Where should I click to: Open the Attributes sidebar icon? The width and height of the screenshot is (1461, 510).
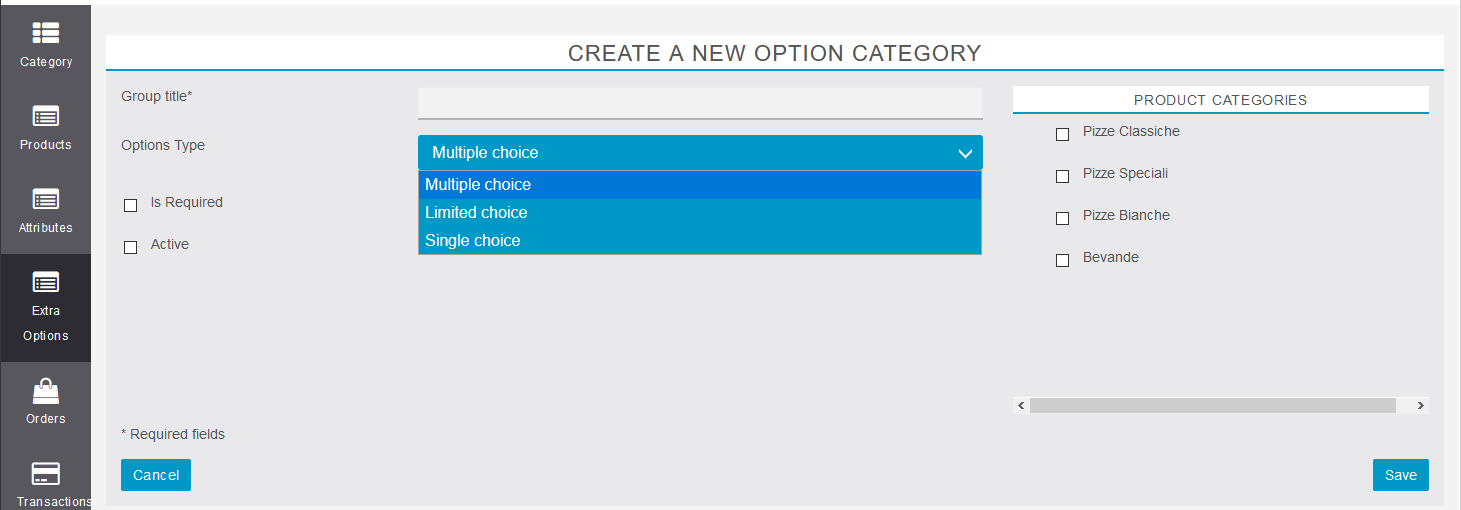pos(45,199)
